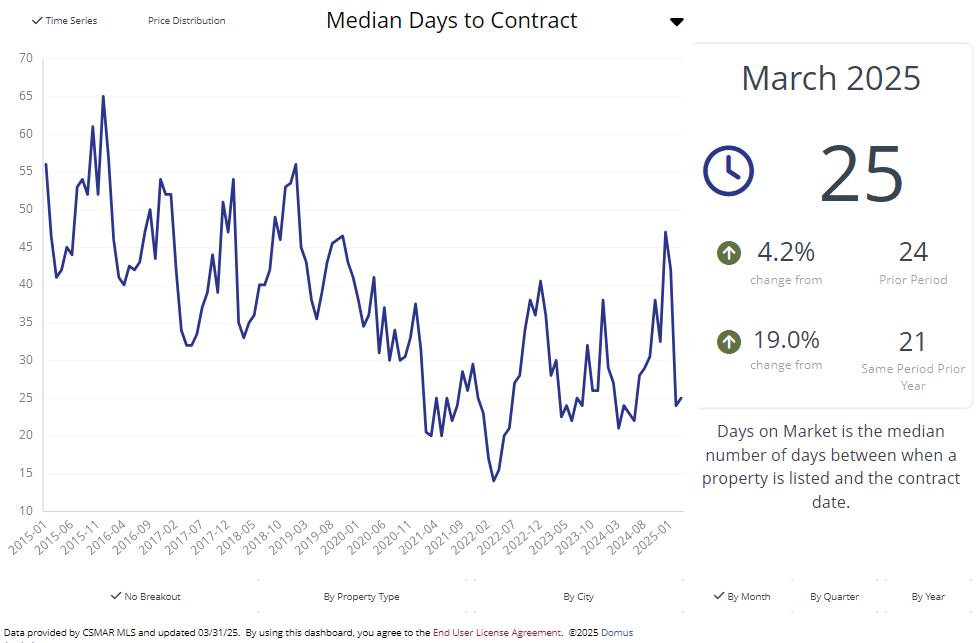The height and width of the screenshot is (643, 977).
Task: Select the By Month time grouping
Action: [x=742, y=597]
